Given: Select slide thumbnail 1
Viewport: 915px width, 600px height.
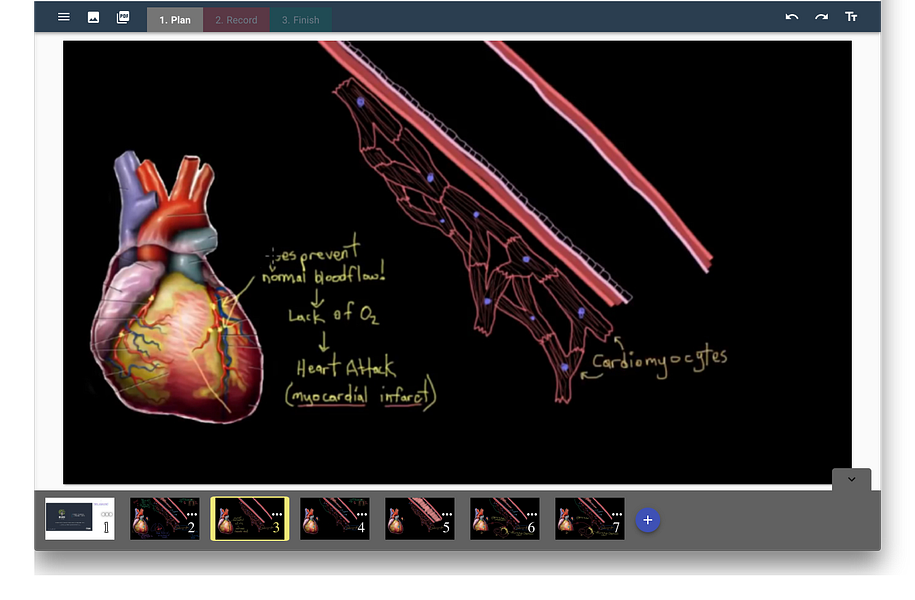Looking at the screenshot, I should pyautogui.click(x=80, y=518).
